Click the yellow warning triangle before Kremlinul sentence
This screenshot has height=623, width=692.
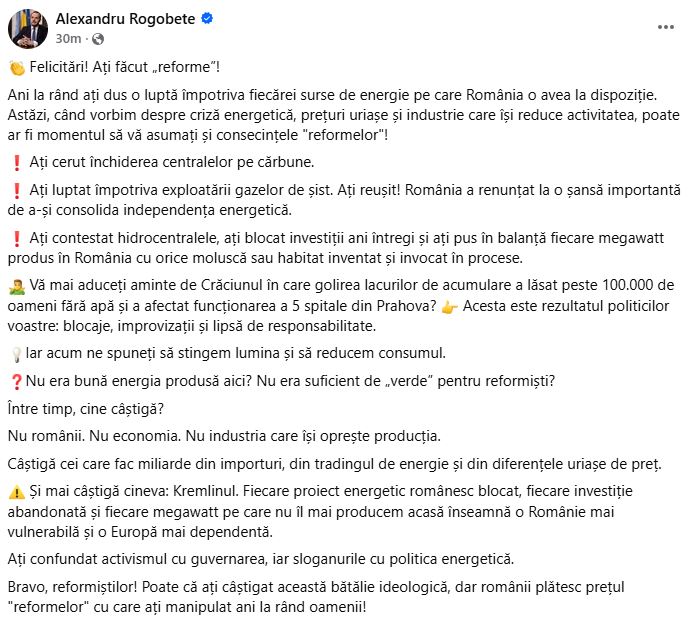click(17, 492)
